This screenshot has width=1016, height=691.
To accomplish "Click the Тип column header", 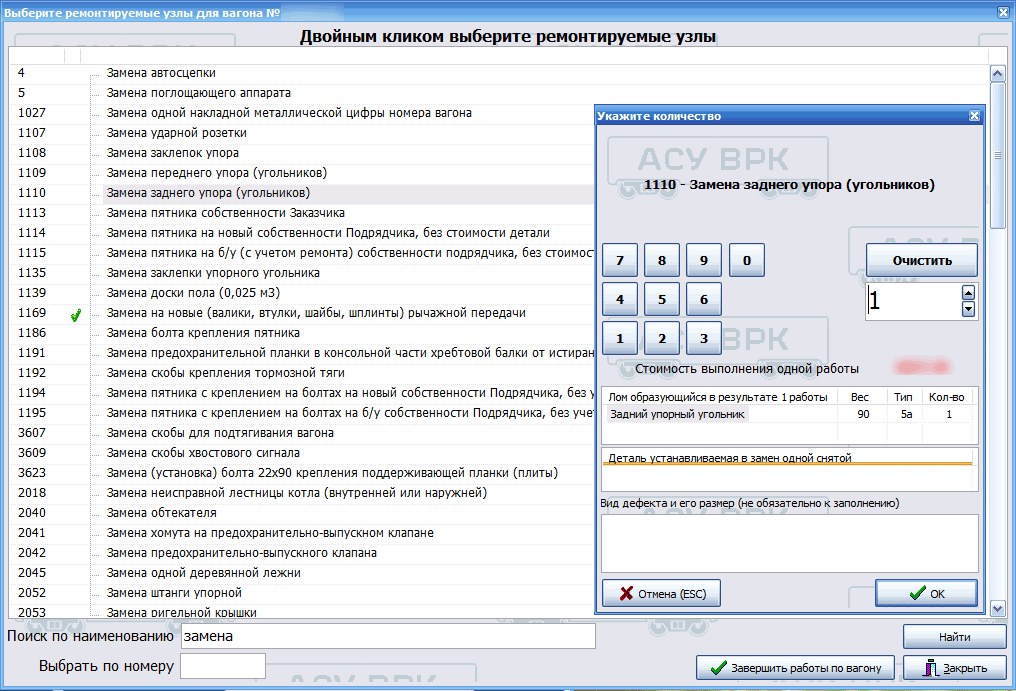I will [903, 397].
